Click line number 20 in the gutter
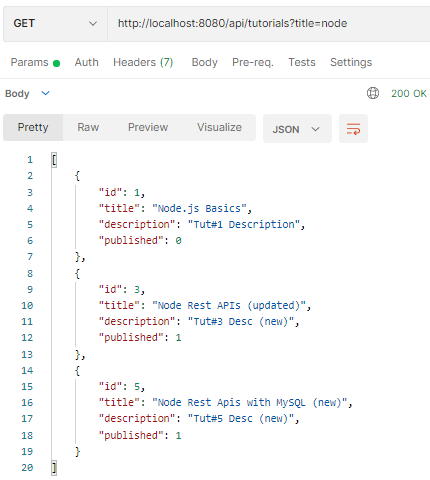Viewport: 430px width, 480px height. 27,468
